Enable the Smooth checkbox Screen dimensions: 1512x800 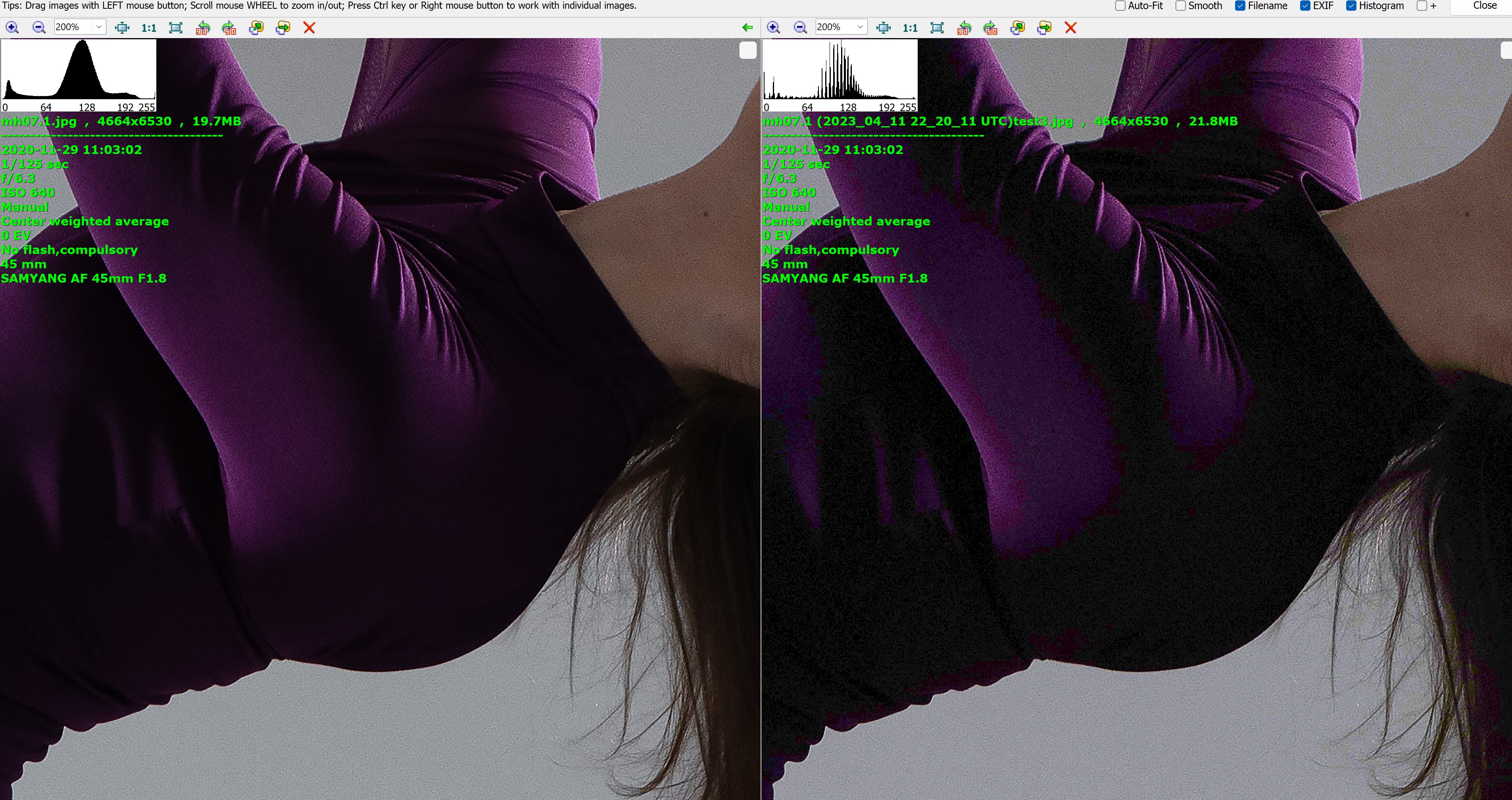pos(1180,6)
